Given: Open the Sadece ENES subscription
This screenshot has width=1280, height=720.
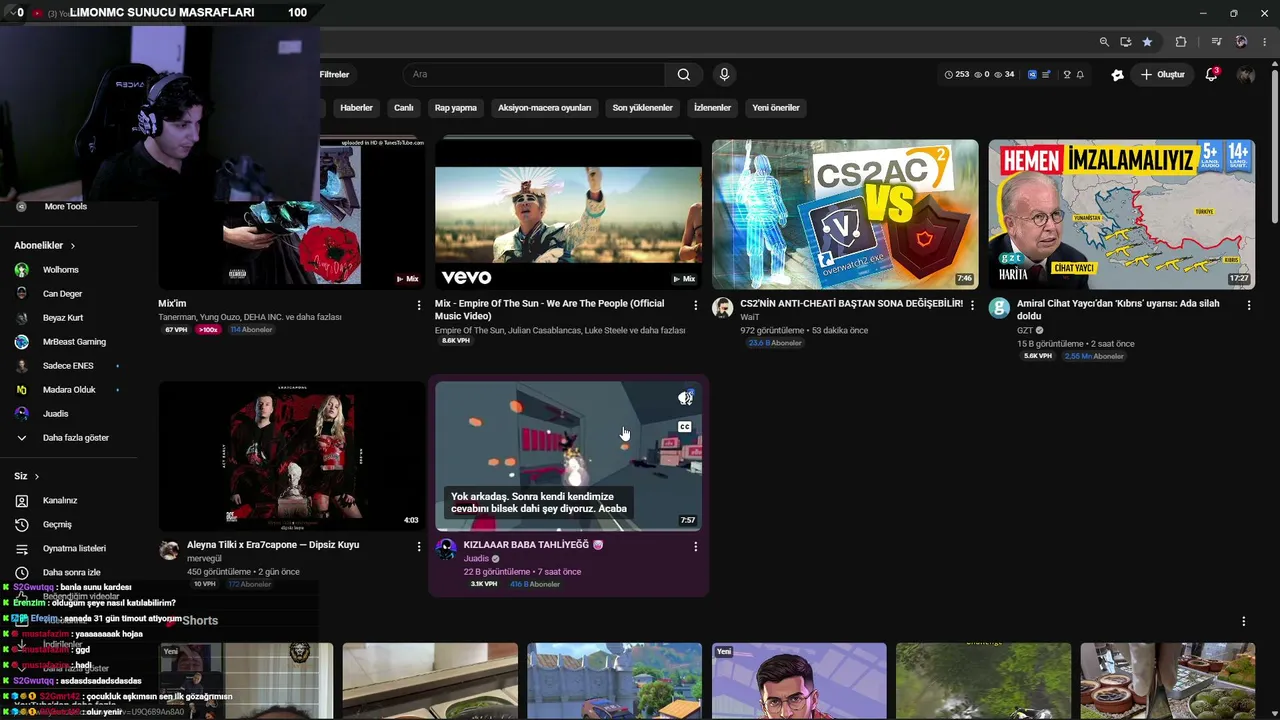Looking at the screenshot, I should pos(66,366).
